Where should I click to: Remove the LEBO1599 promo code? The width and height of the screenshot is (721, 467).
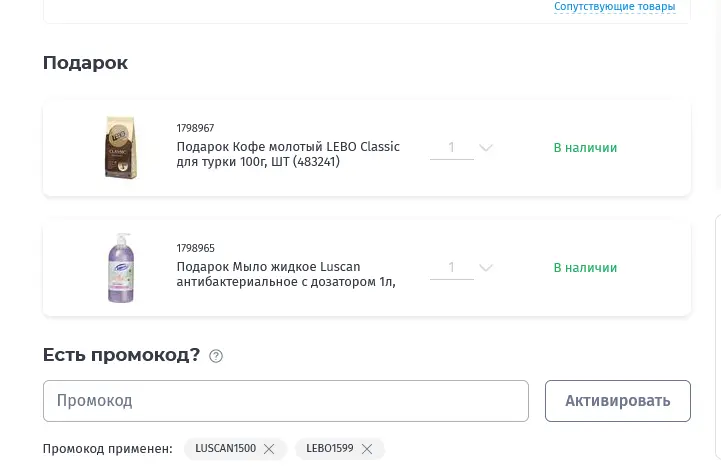(x=367, y=449)
